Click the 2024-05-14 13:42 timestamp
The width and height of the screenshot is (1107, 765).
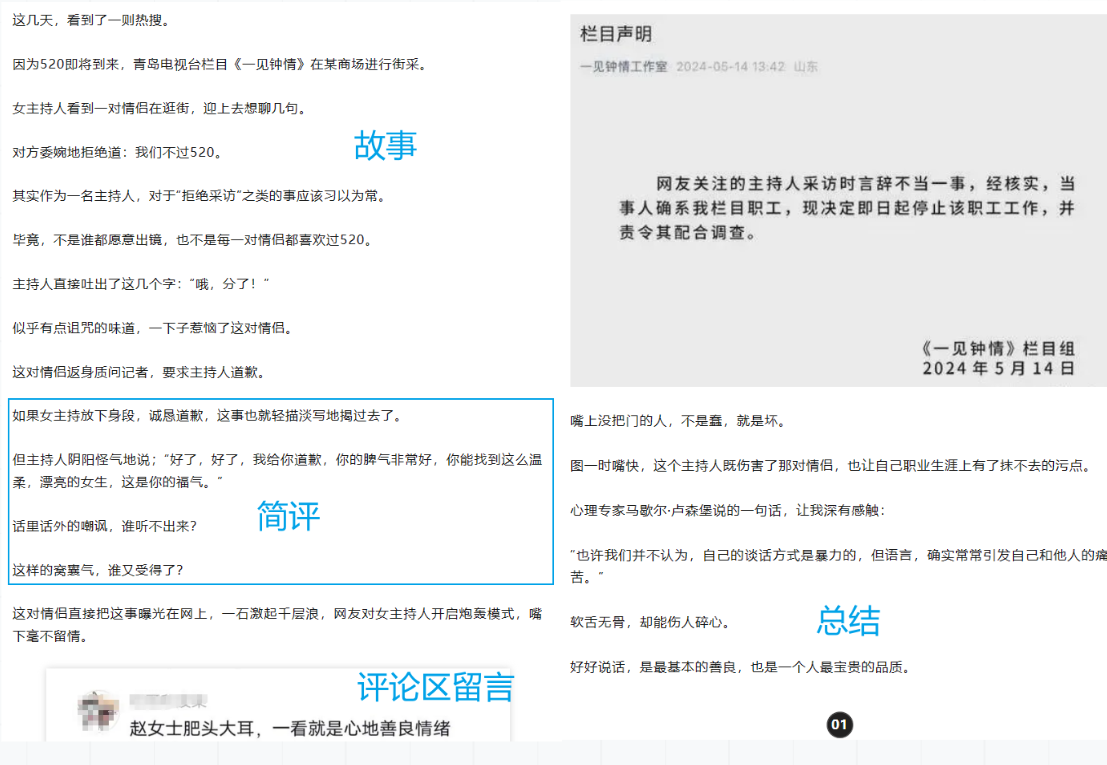pos(730,67)
